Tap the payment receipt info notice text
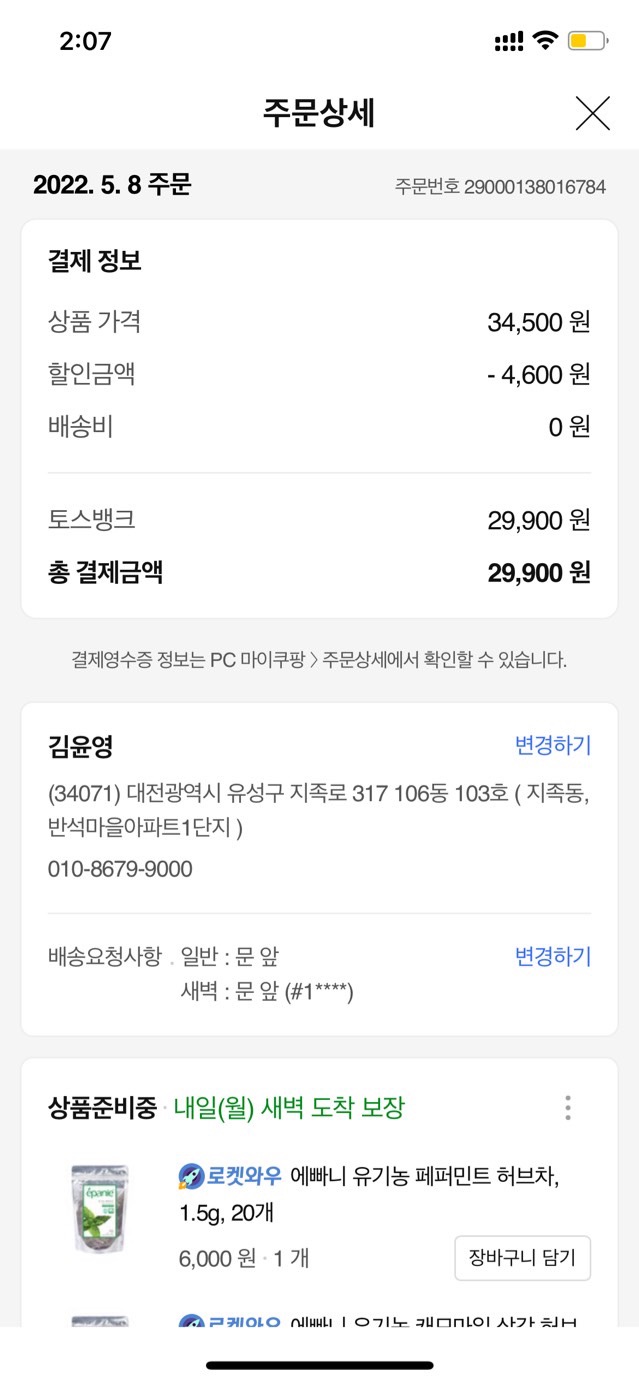This screenshot has width=639, height=1385. click(319, 660)
